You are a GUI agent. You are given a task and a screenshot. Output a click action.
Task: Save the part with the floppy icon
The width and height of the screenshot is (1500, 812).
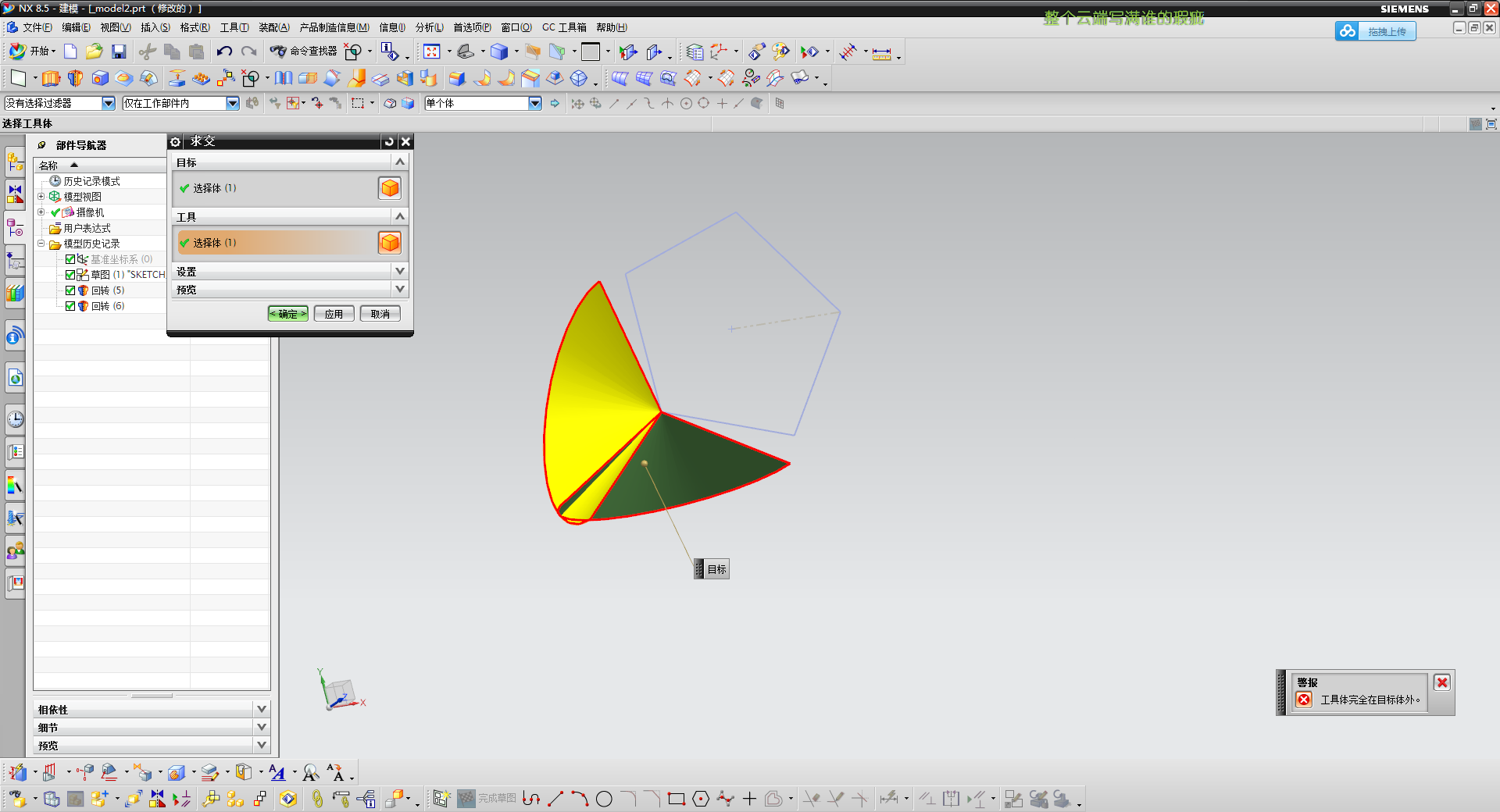[x=119, y=52]
